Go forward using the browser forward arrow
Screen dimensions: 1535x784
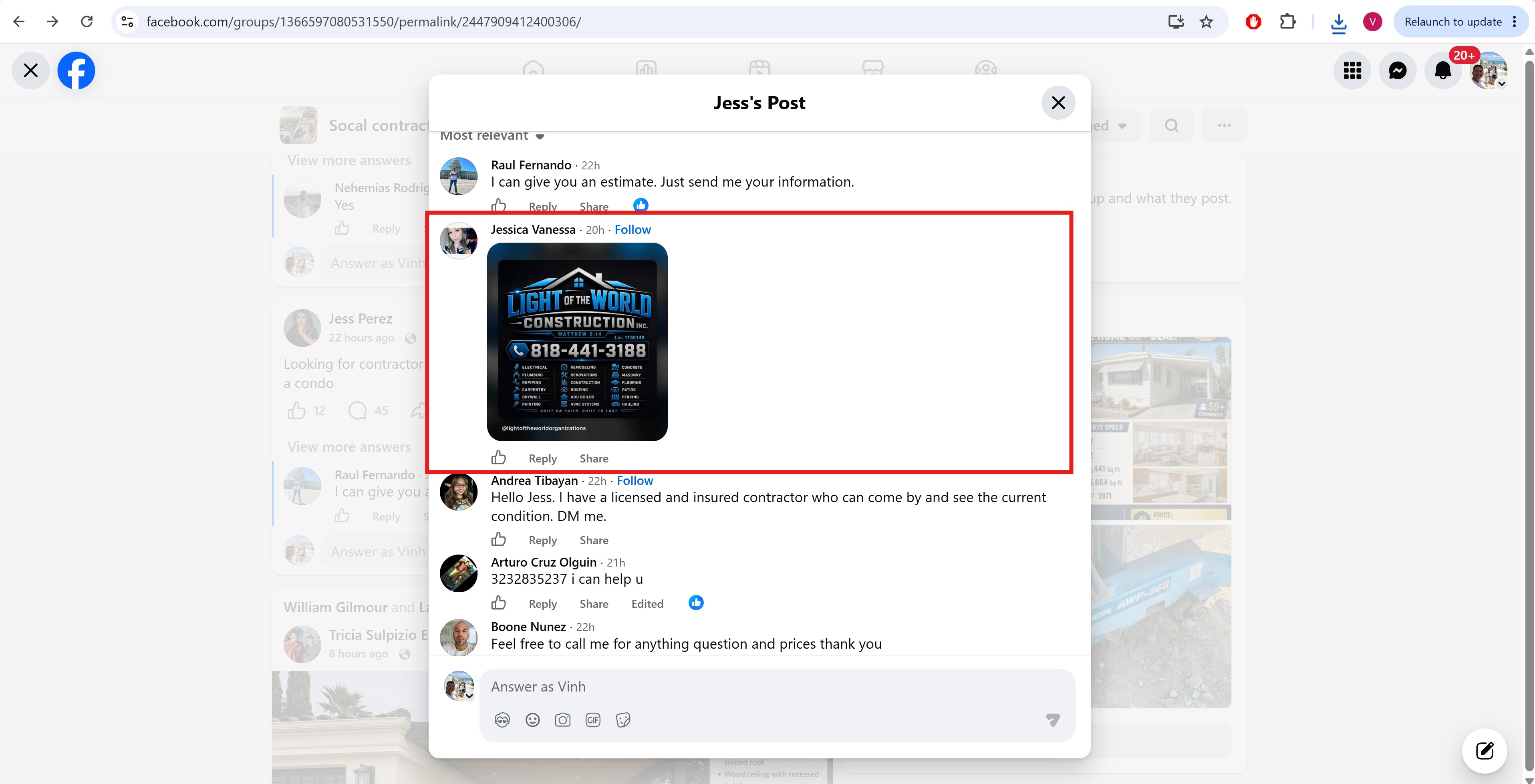click(53, 22)
